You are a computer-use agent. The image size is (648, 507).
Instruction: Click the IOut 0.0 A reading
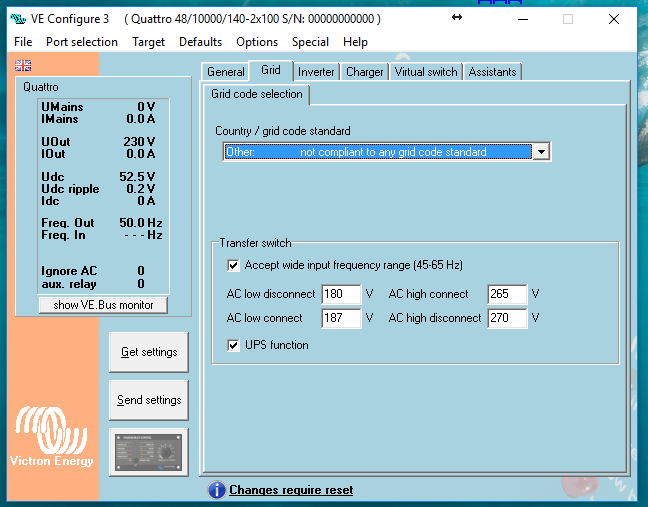tap(98, 154)
